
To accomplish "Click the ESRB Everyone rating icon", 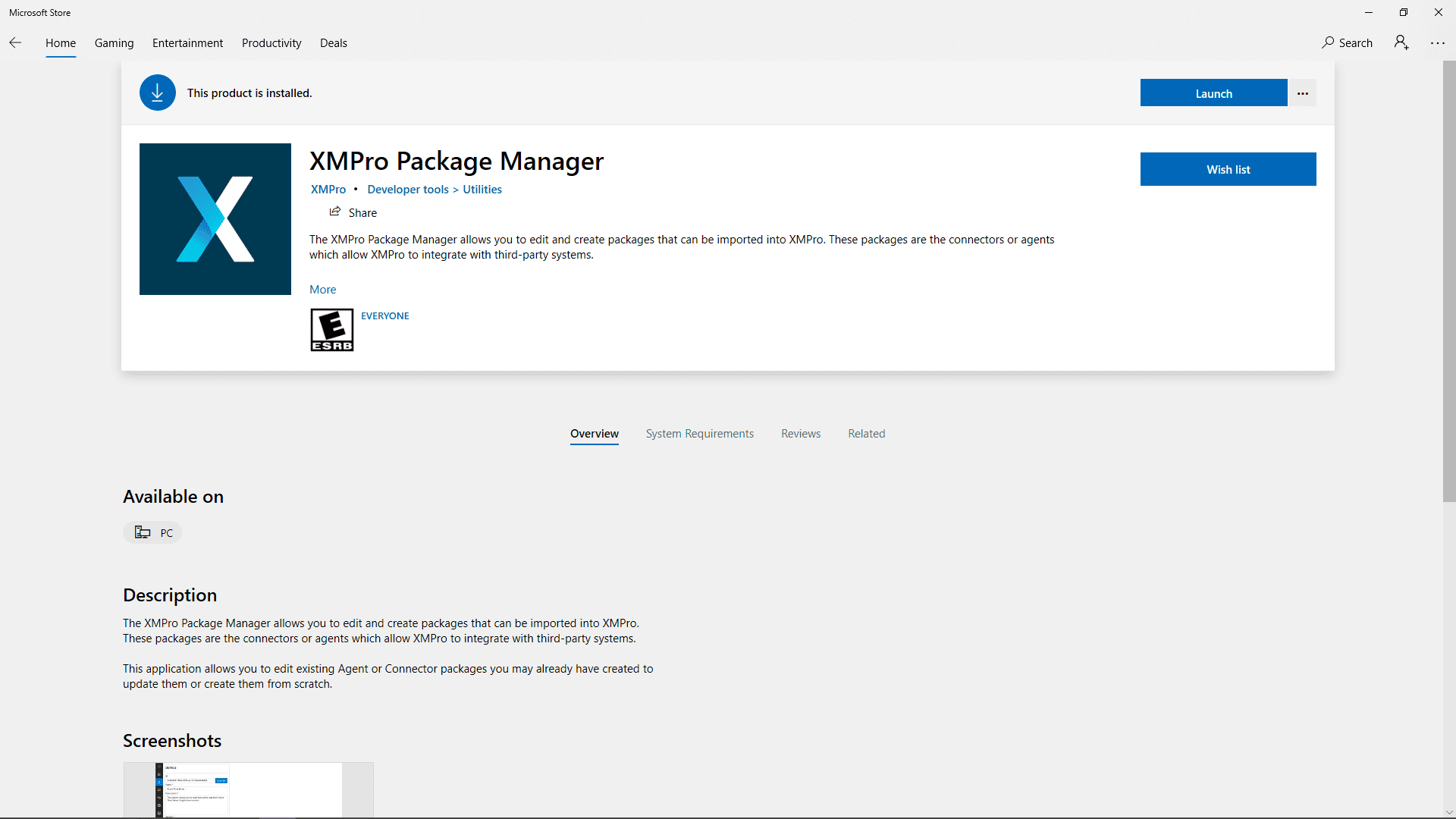I will pos(332,330).
